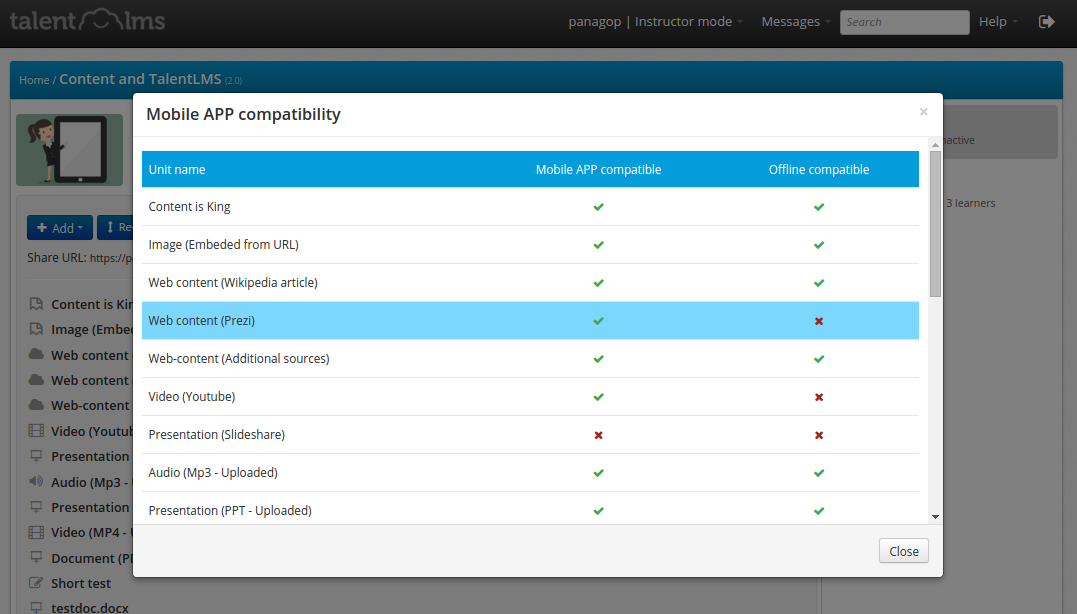Click offline checkmark for Audio (Mp3 - Uploaded)
Viewport: 1077px width, 614px height.
819,473
